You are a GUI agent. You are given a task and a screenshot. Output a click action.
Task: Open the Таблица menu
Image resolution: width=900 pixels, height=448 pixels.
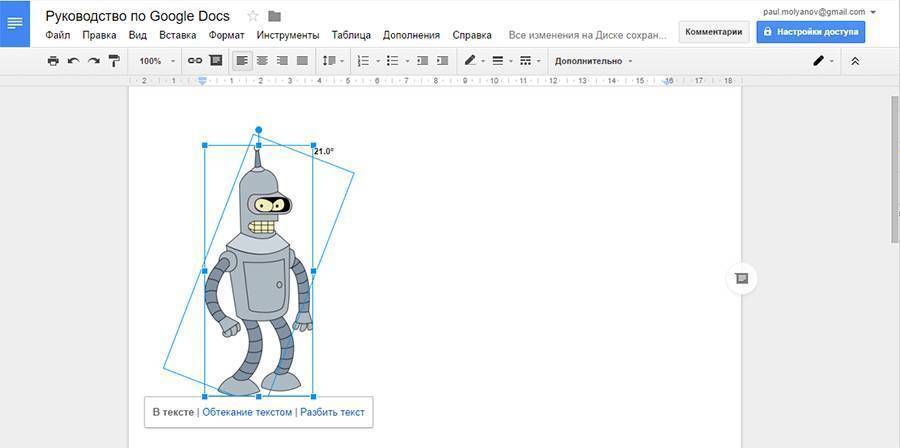point(351,35)
